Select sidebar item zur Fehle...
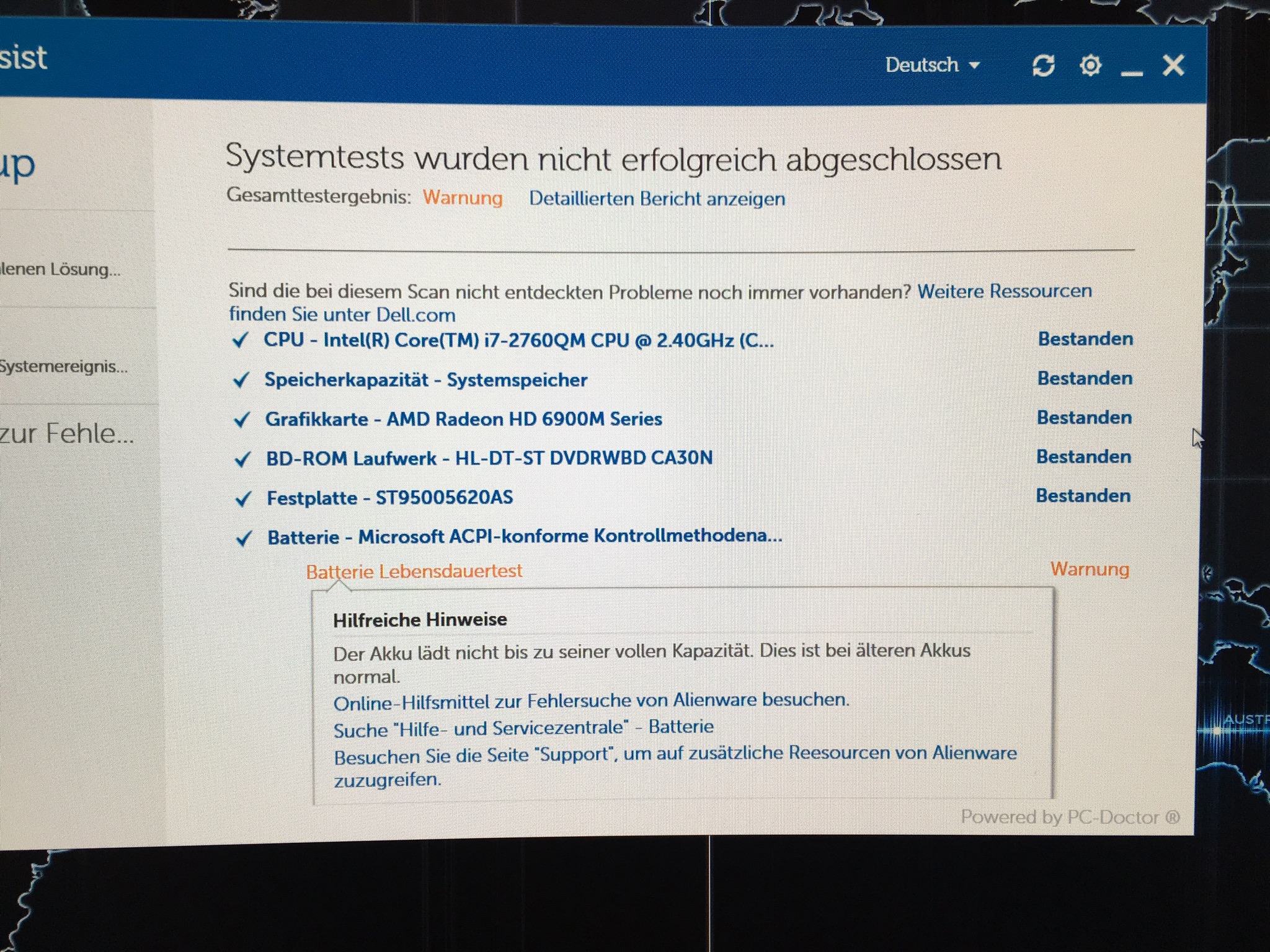The image size is (1270, 952). coord(67,433)
